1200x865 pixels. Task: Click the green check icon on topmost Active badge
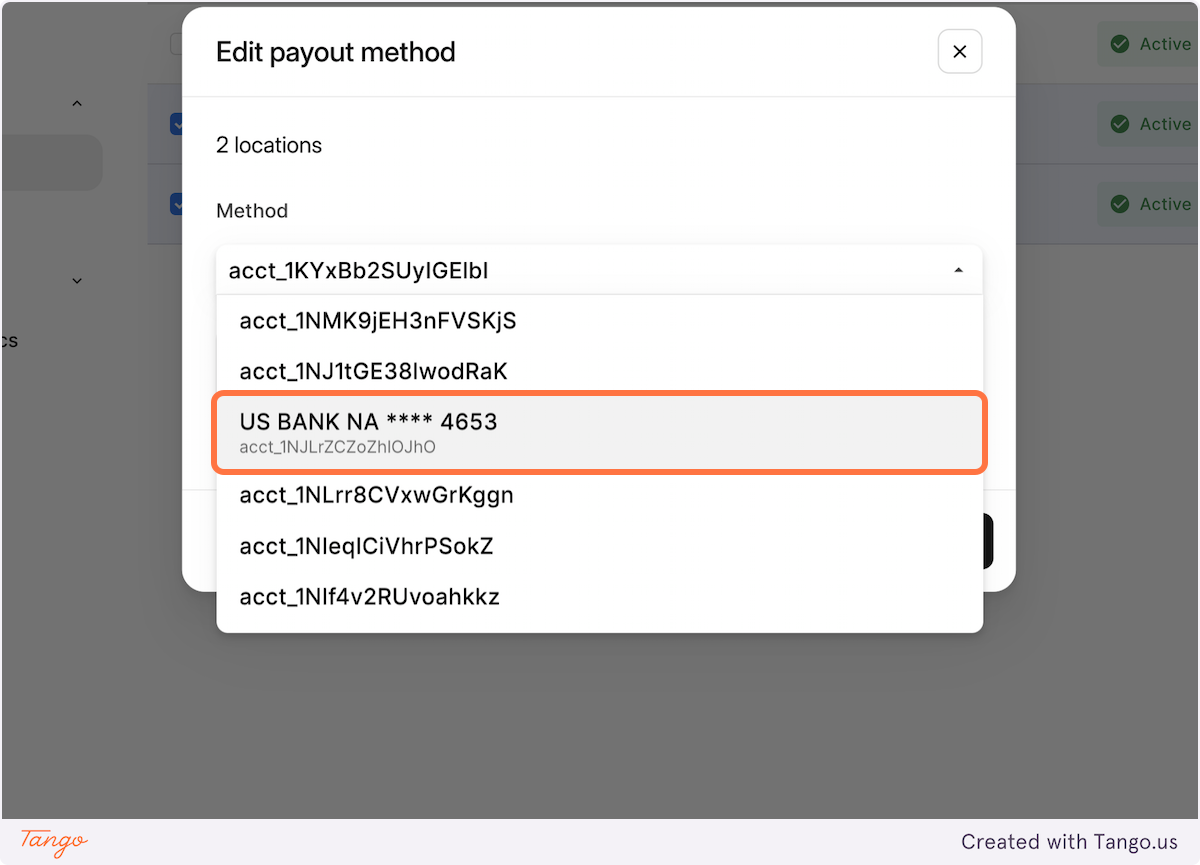coord(1120,44)
